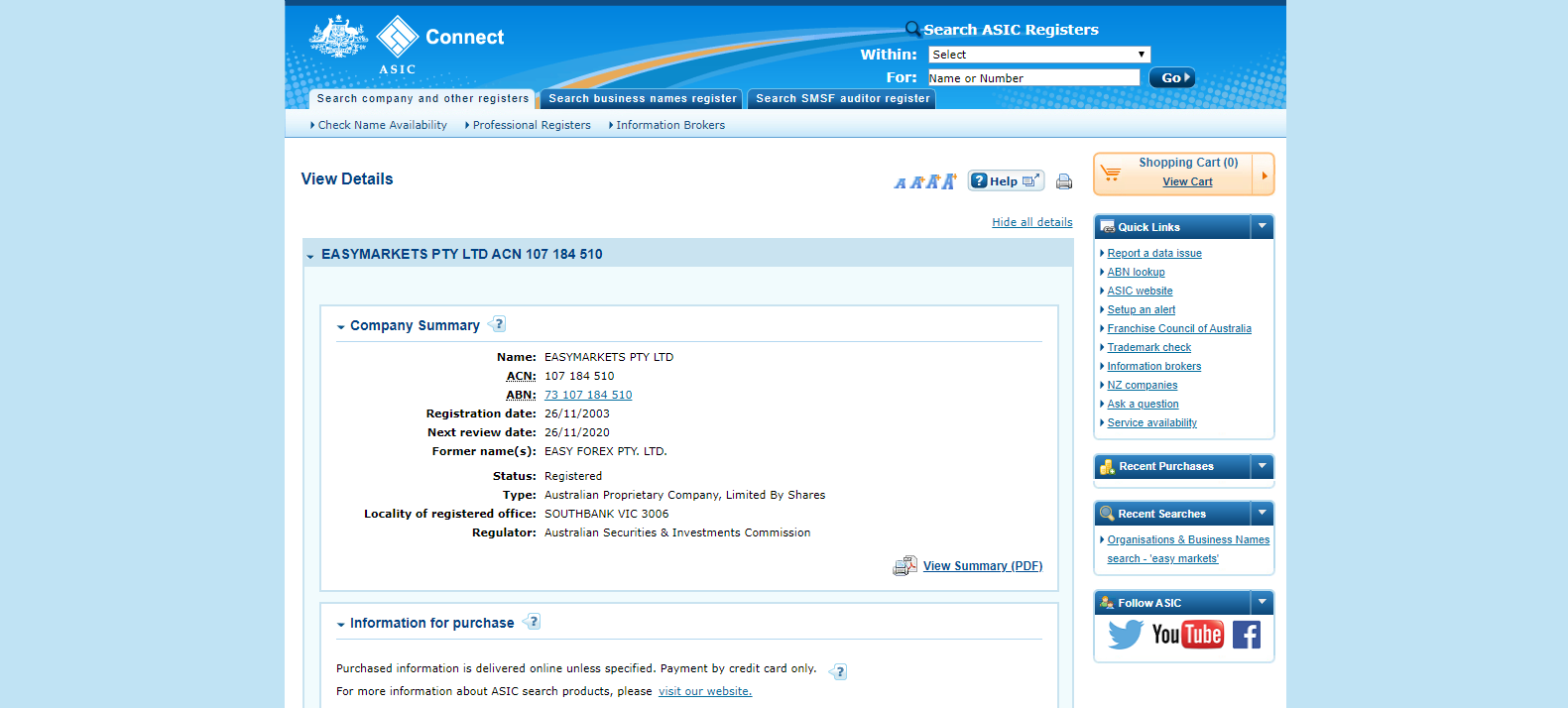This screenshot has width=1568, height=708.
Task: Open help icon after credit card only text
Action: tap(838, 671)
